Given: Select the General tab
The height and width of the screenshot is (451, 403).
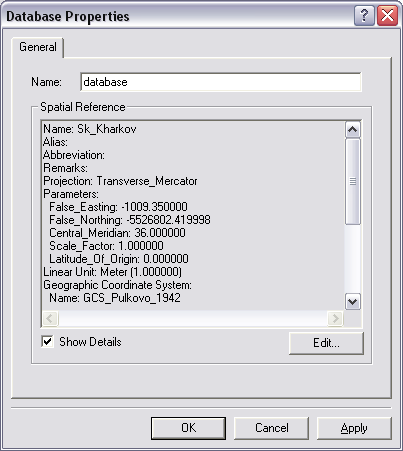Looking at the screenshot, I should coord(38,47).
